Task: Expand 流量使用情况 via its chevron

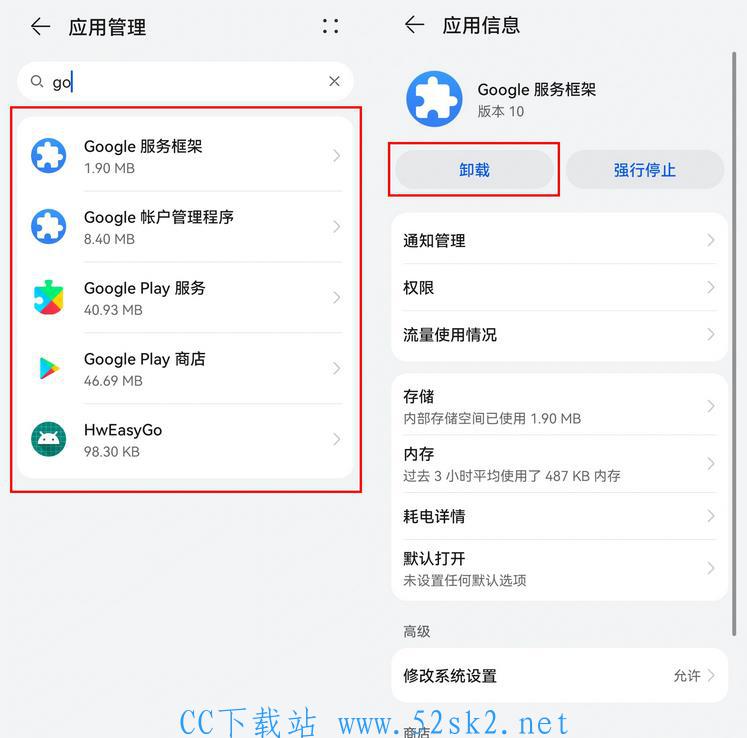Action: 711,334
